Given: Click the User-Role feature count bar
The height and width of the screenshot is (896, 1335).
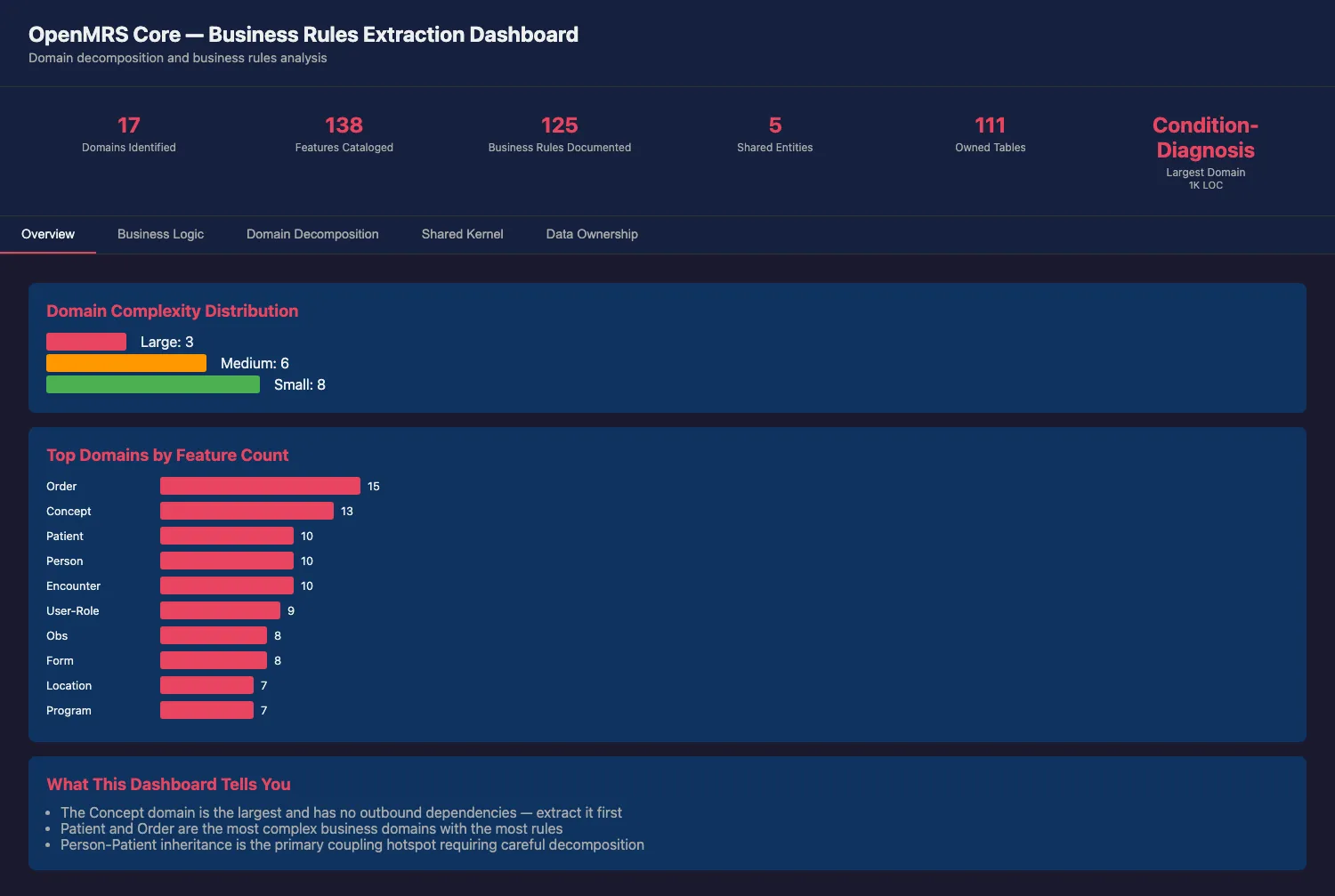Looking at the screenshot, I should point(220,610).
